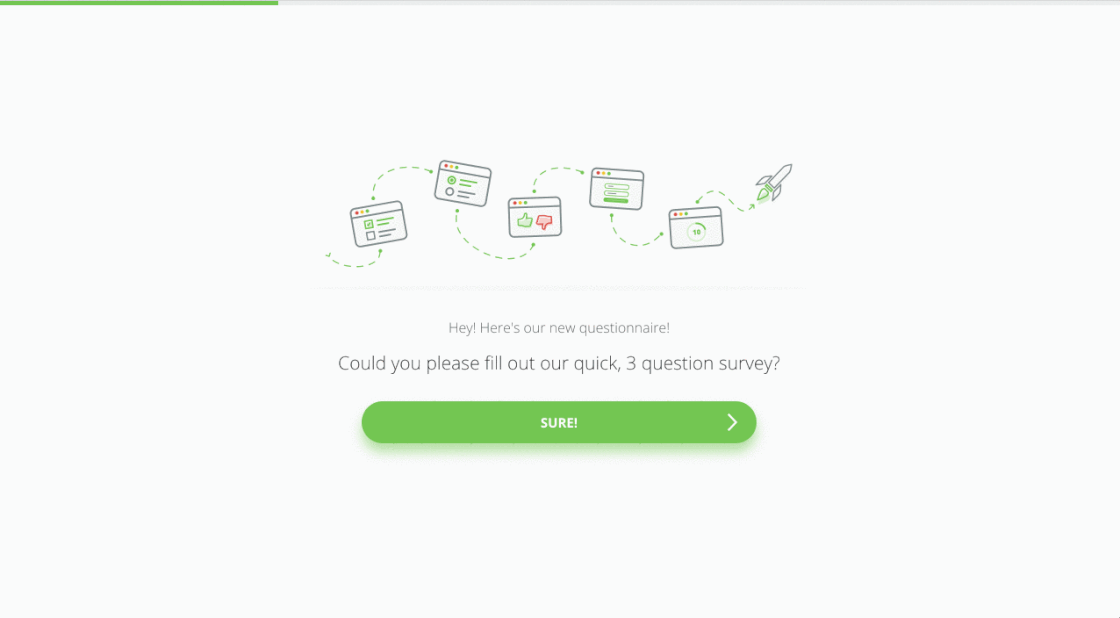Click the timer window showing 10

coord(696,228)
